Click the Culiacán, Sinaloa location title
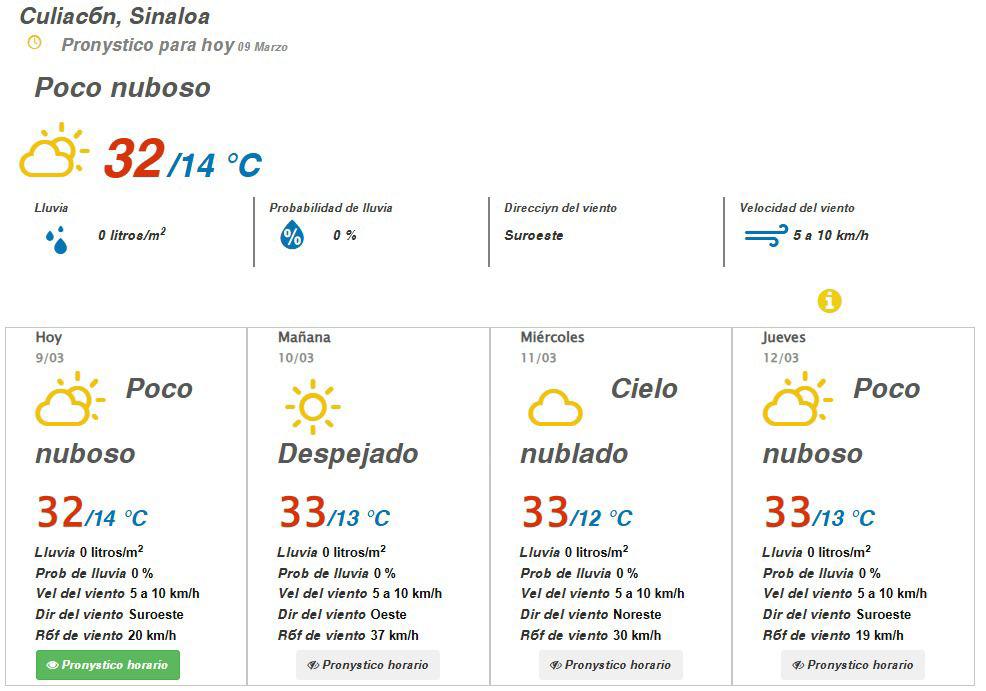Screen dimensions: 986x691 click(x=117, y=15)
